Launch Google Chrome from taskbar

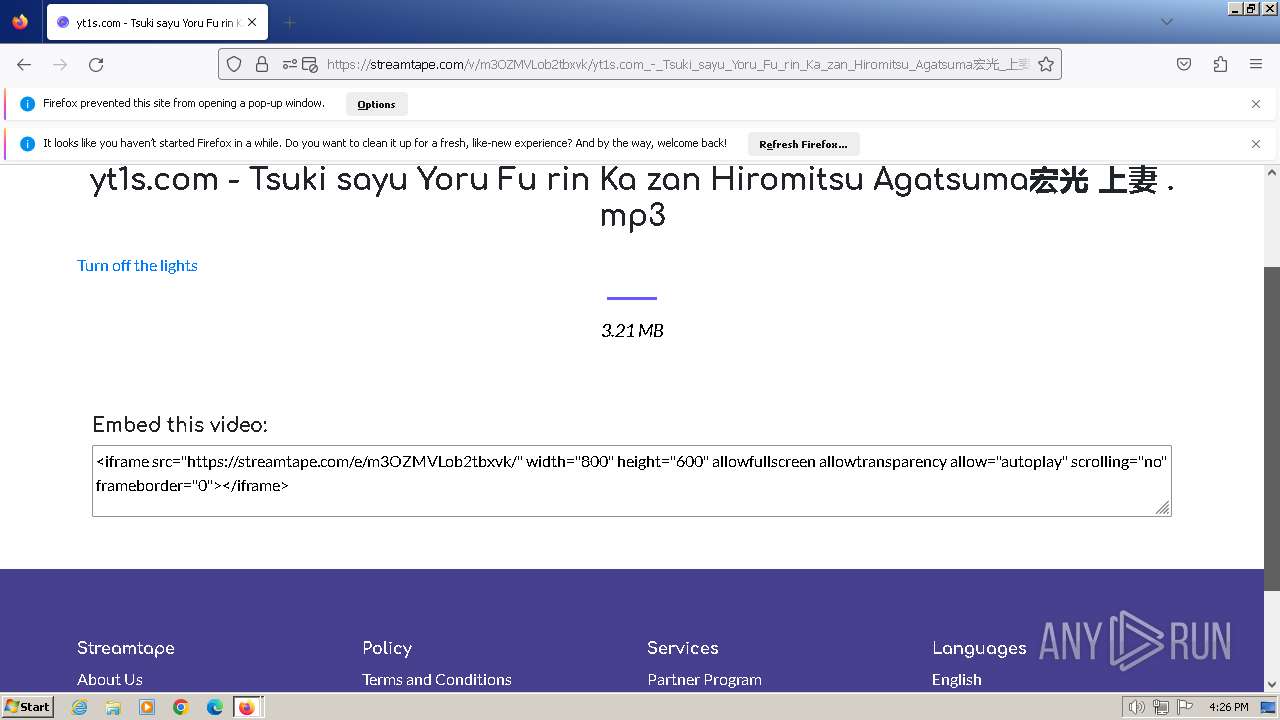(x=181, y=707)
